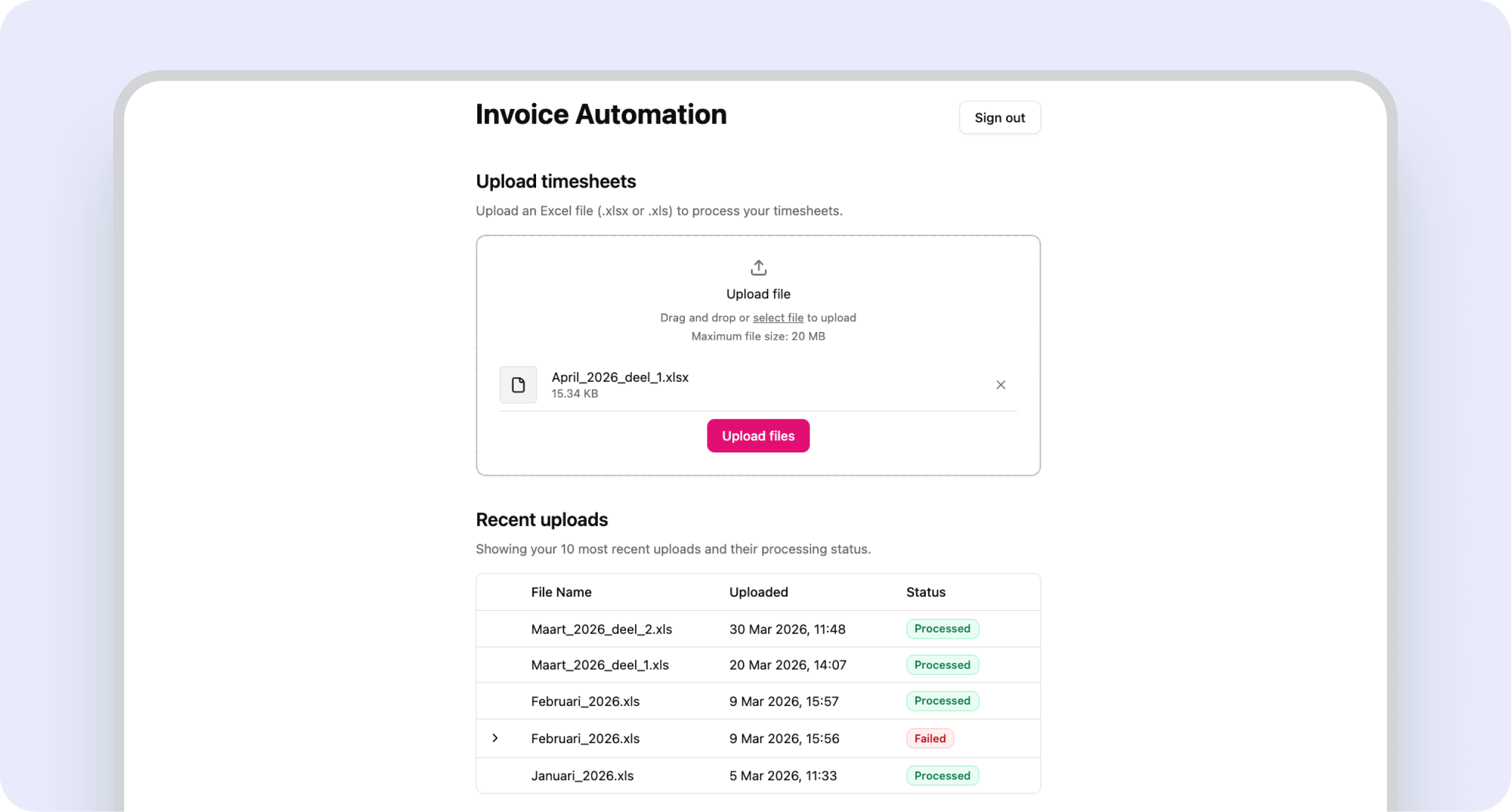Viewport: 1511px width, 812px height.
Task: Click the File Name column header
Action: pyautogui.click(x=561, y=592)
